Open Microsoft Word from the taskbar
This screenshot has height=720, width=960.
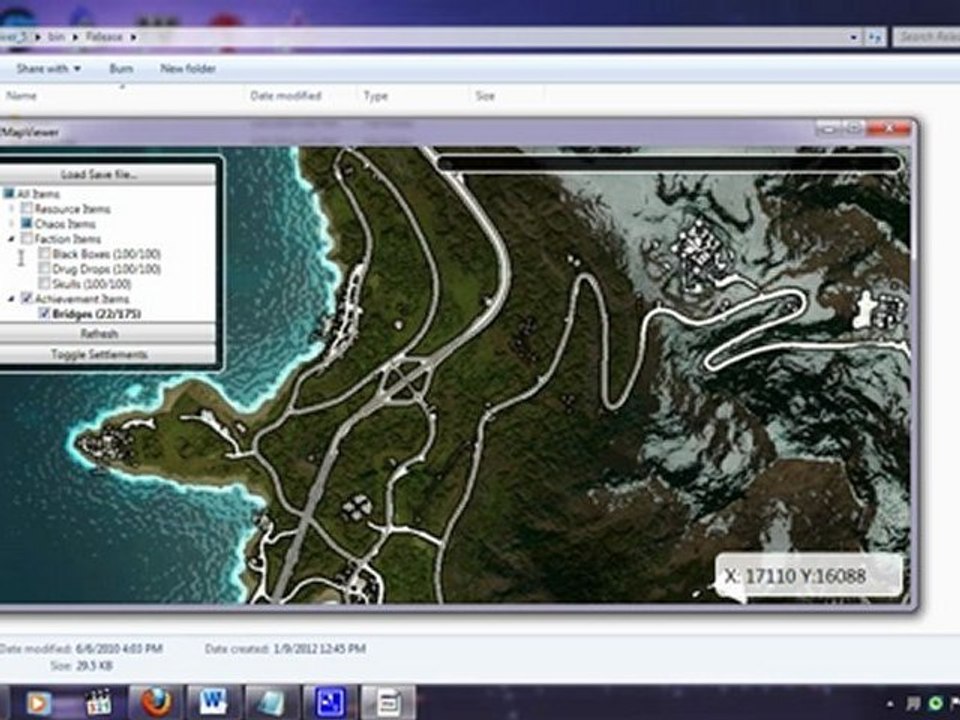212,703
